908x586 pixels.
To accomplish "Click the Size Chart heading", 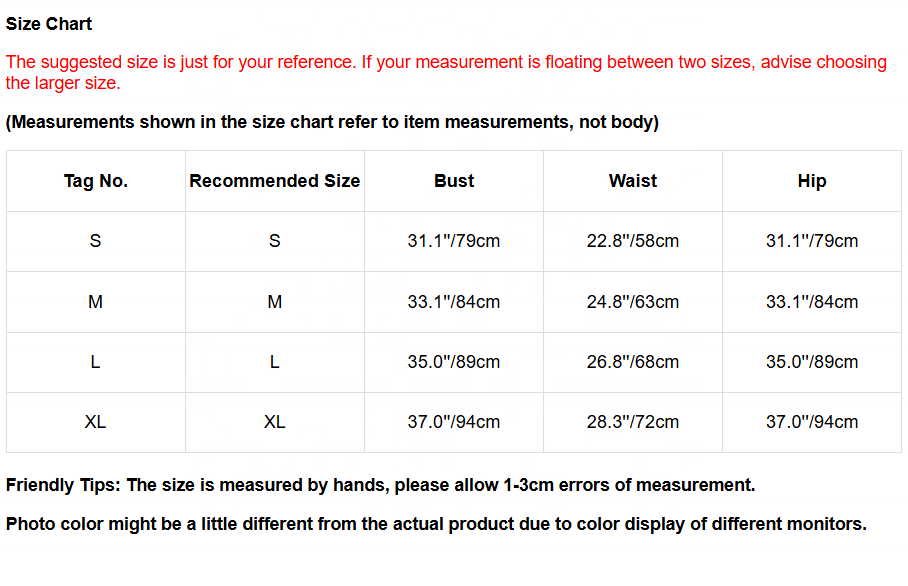I will coord(49,24).
